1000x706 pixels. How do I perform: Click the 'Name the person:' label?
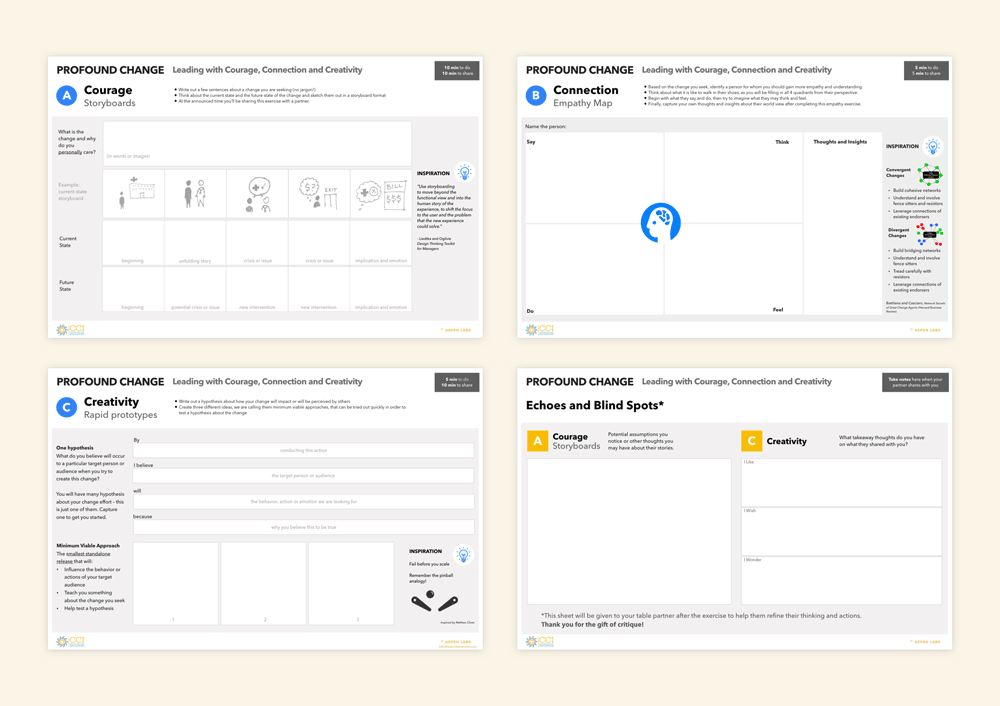[x=545, y=126]
